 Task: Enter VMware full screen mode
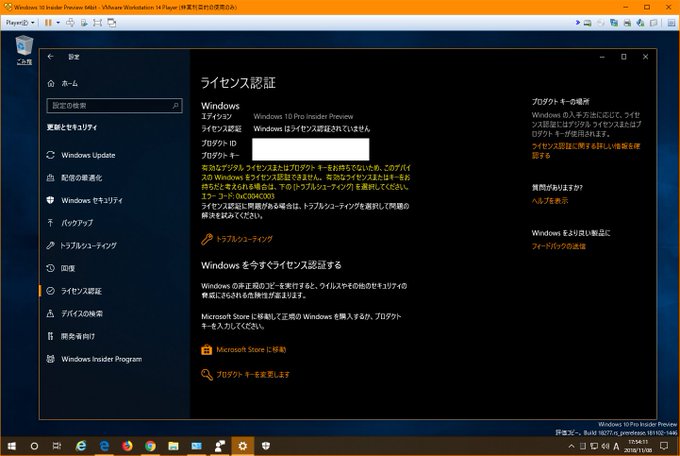98,23
